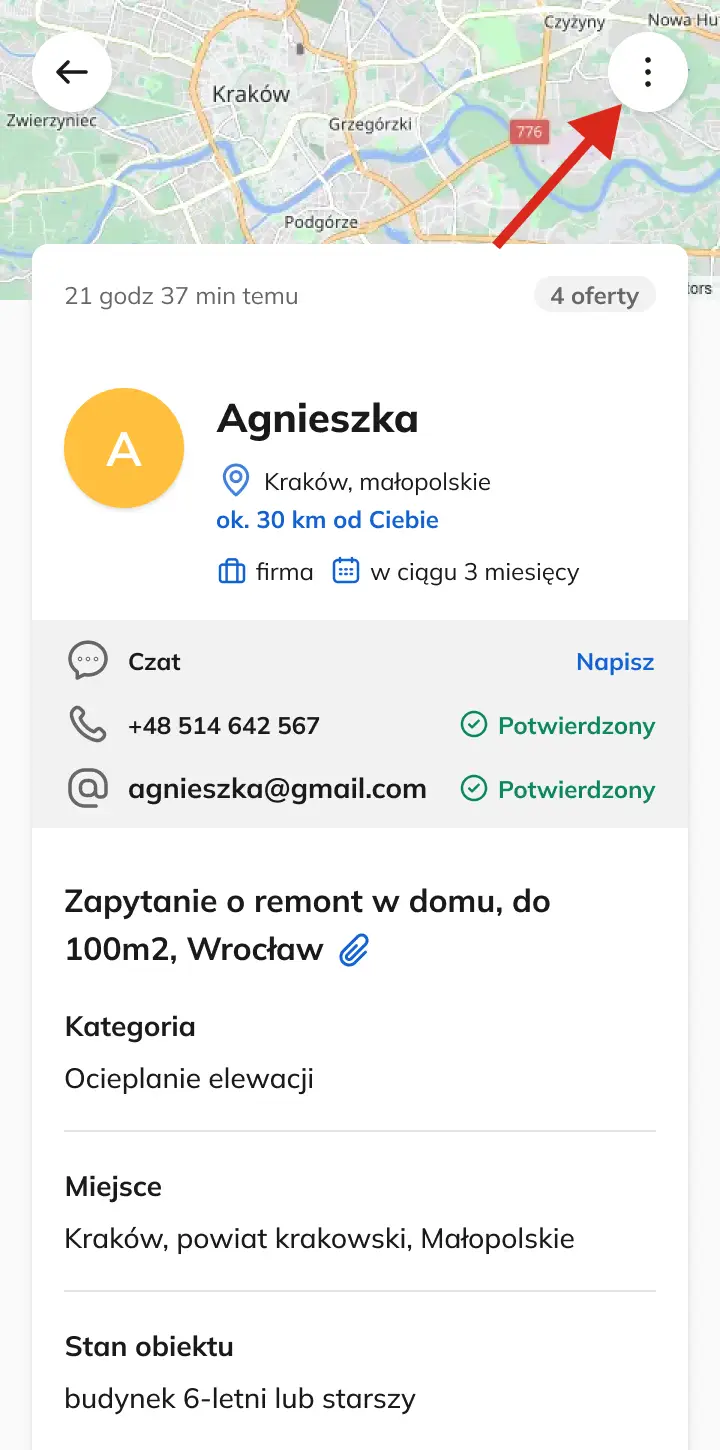This screenshot has height=1450, width=720.
Task: Tap the "4 oferty" badge
Action: (594, 296)
